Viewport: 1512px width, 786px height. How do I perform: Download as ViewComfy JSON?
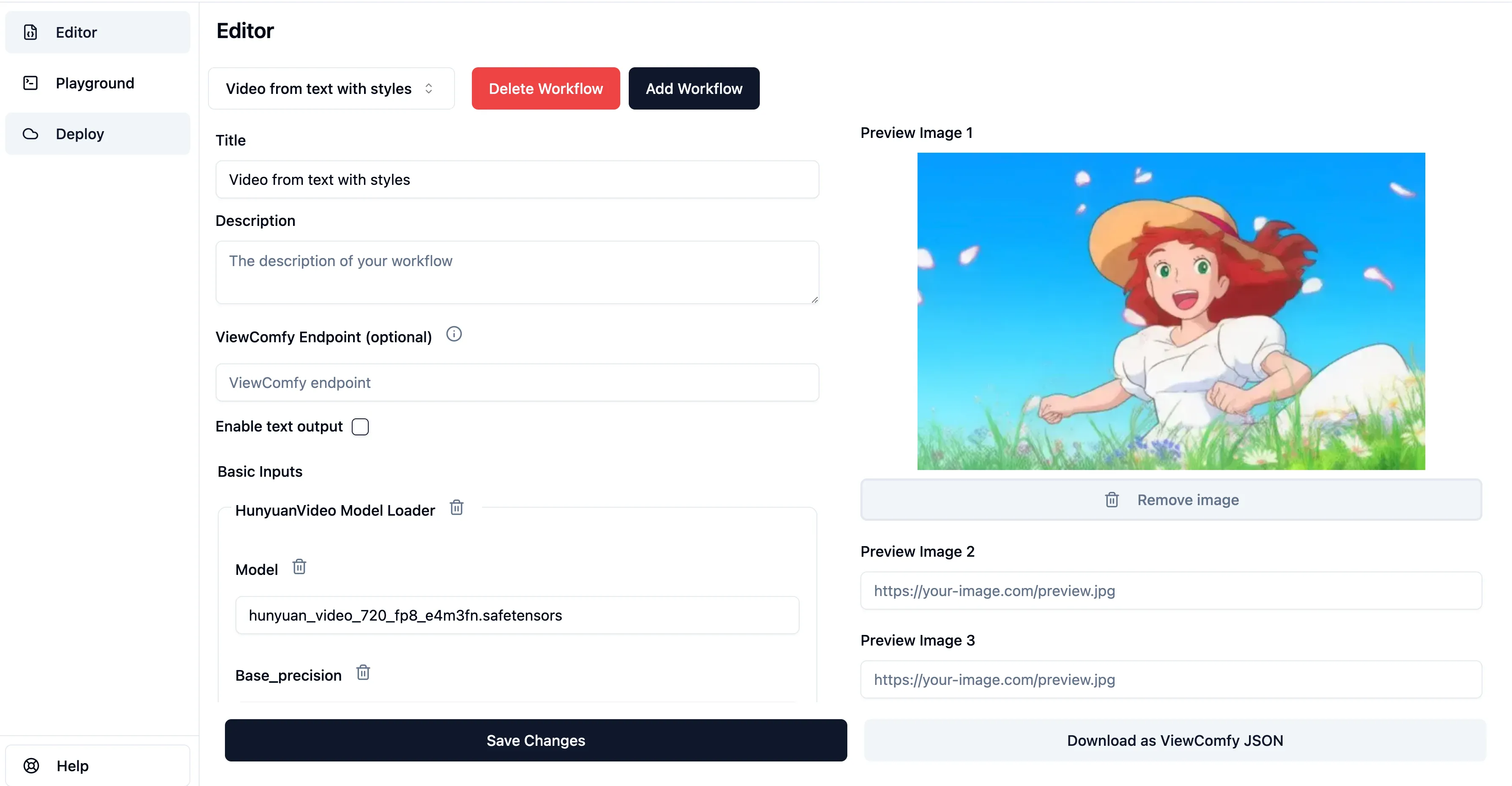[x=1175, y=740]
